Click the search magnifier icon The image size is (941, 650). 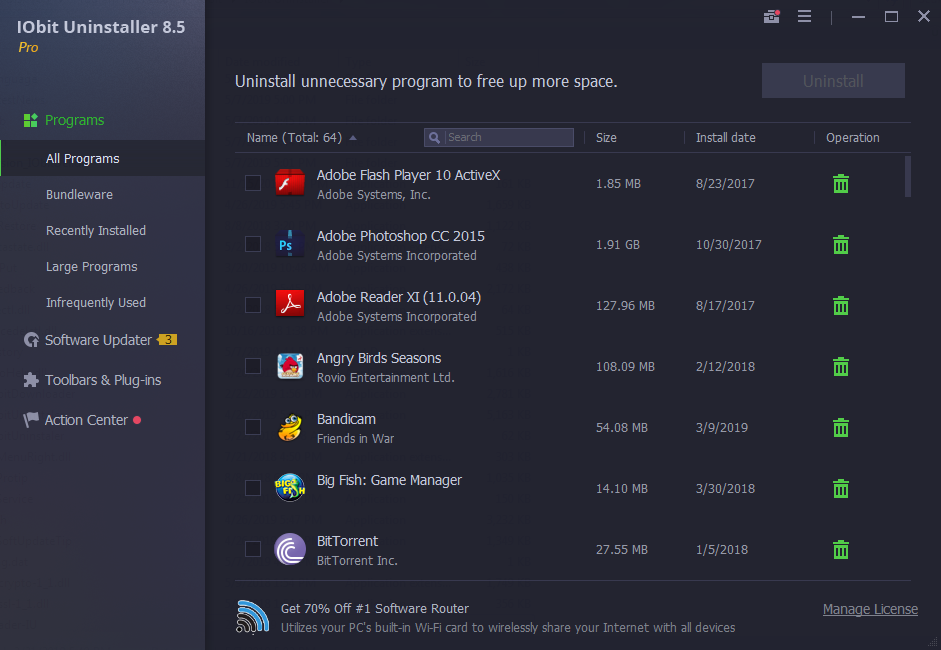tap(434, 137)
